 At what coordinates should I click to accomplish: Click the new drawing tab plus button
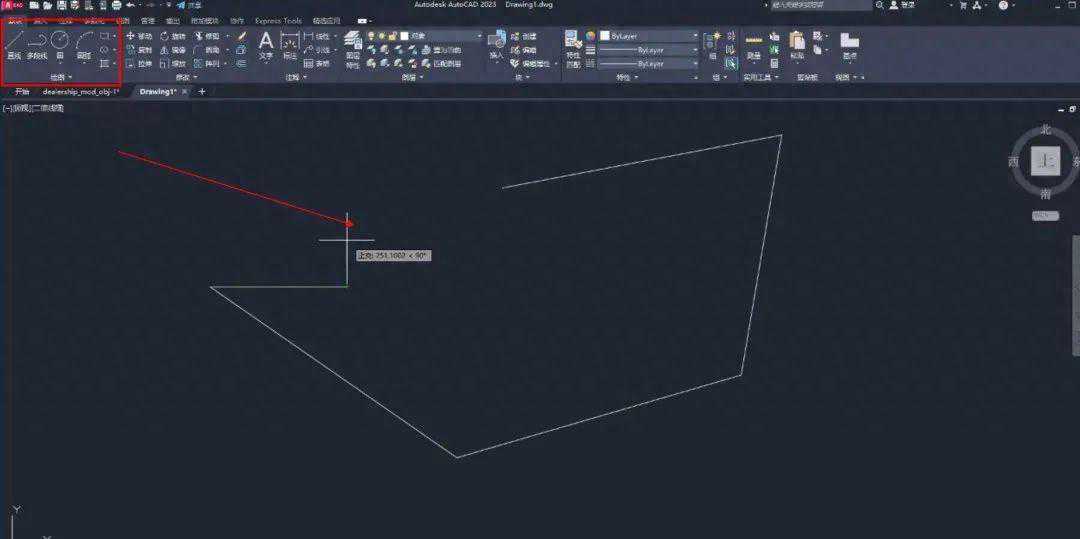(202, 91)
